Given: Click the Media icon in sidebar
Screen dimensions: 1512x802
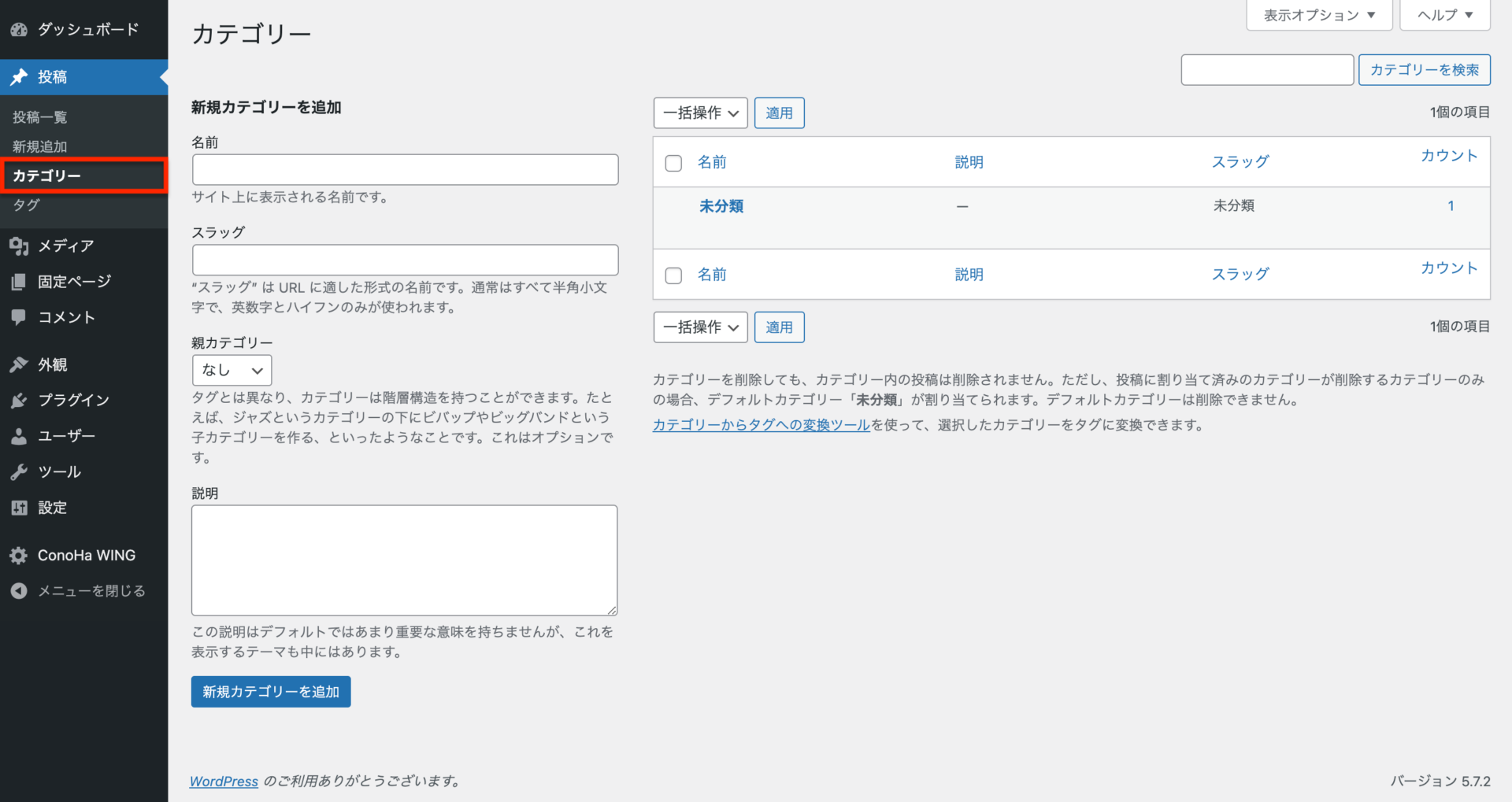Looking at the screenshot, I should tap(19, 246).
